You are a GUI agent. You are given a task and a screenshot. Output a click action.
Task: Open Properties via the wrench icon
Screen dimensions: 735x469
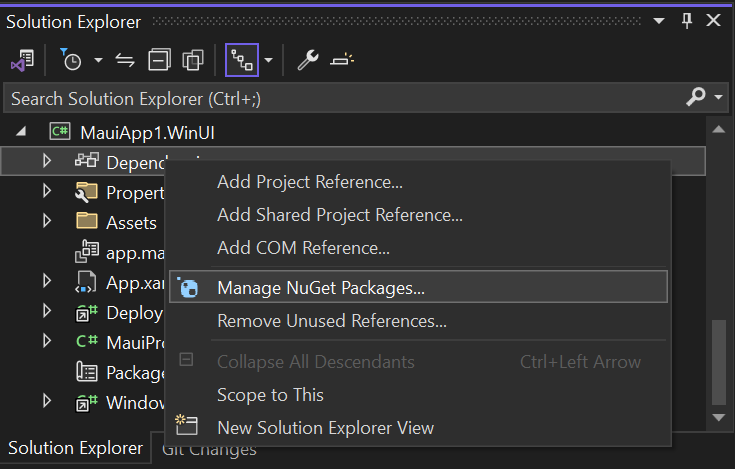pyautogui.click(x=308, y=60)
